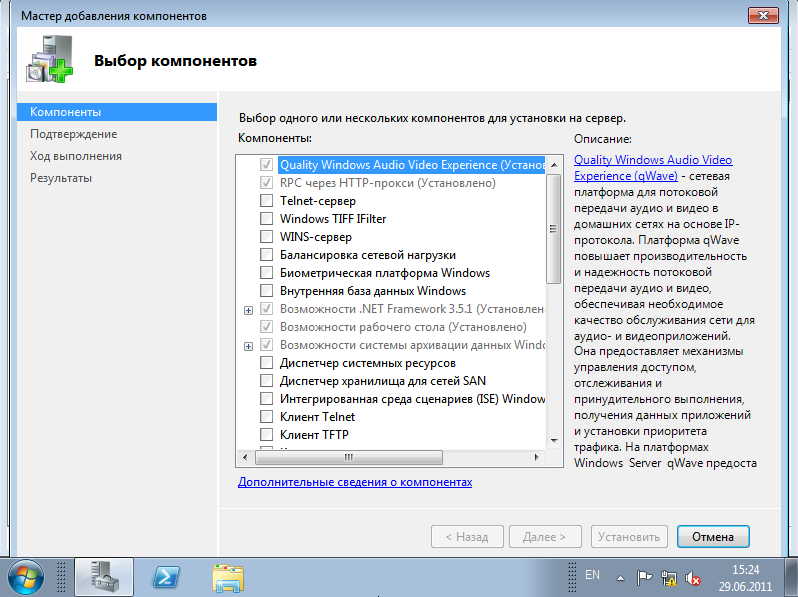This screenshot has height=597, width=798.
Task: Tick Биометрическая платформа Windows checkbox
Action: pyautogui.click(x=266, y=273)
